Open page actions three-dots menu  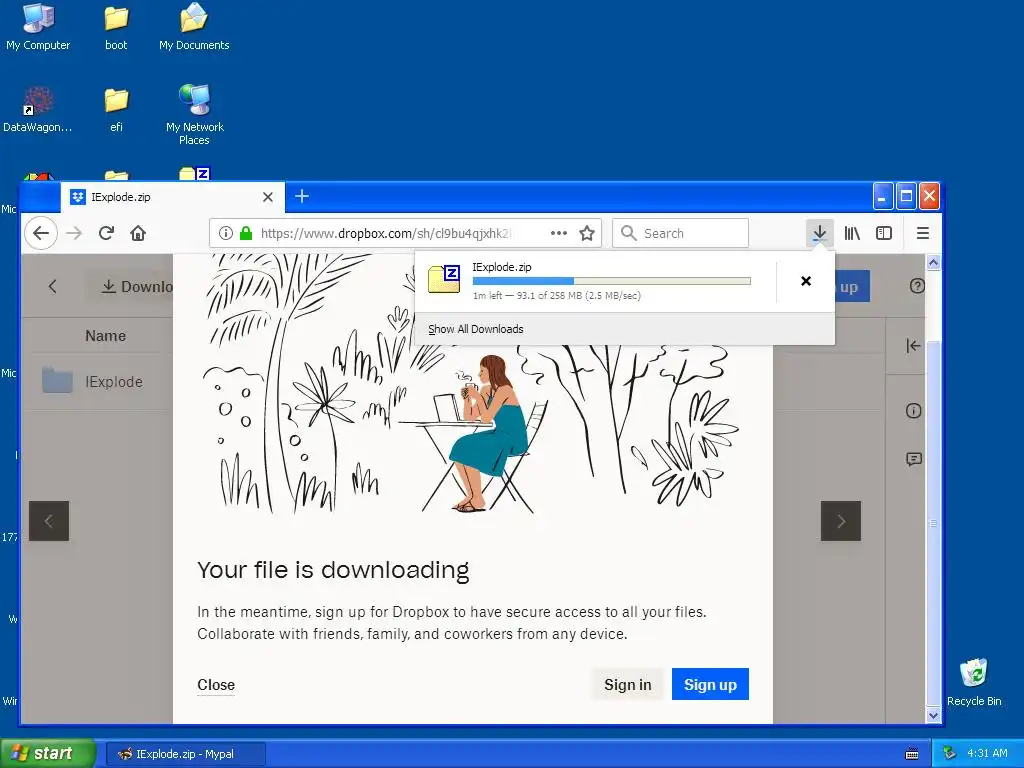click(x=559, y=233)
